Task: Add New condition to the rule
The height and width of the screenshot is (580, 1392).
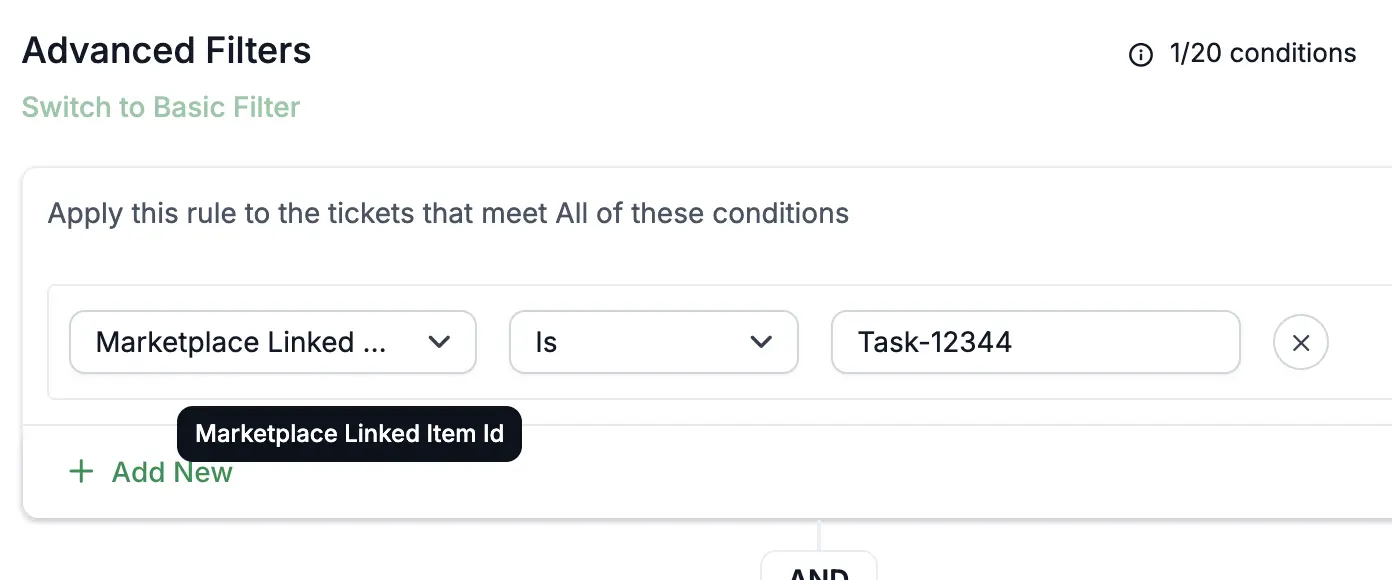Action: pyautogui.click(x=150, y=472)
